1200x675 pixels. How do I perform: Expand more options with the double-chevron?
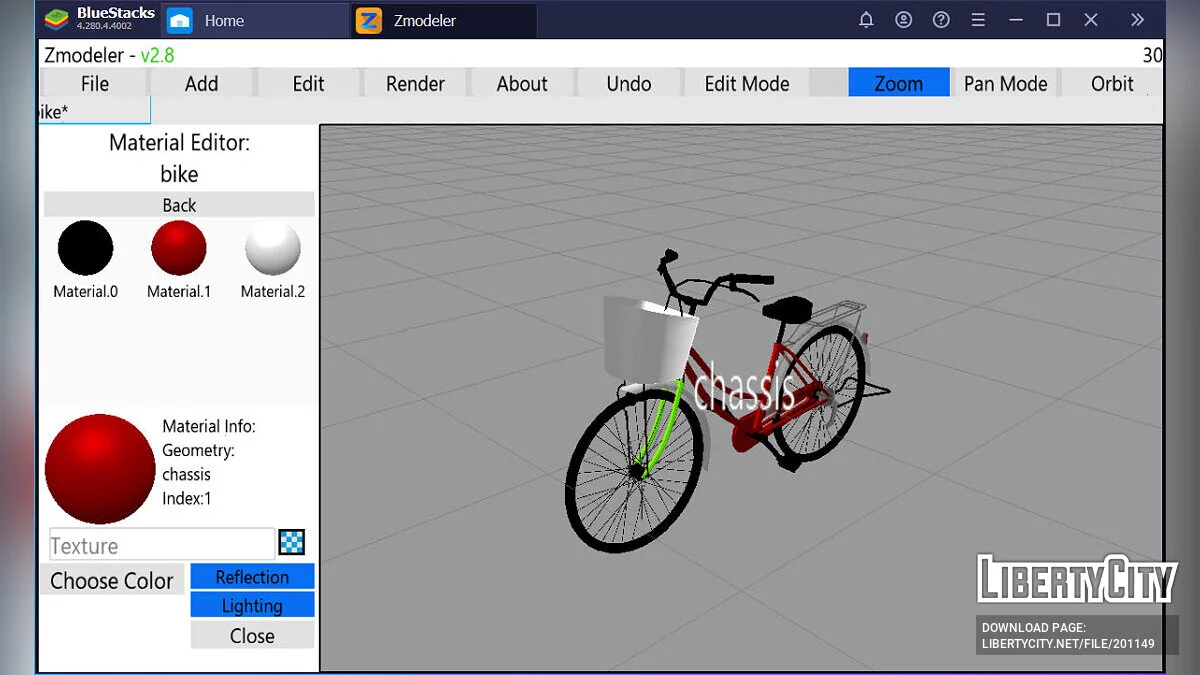1137,20
